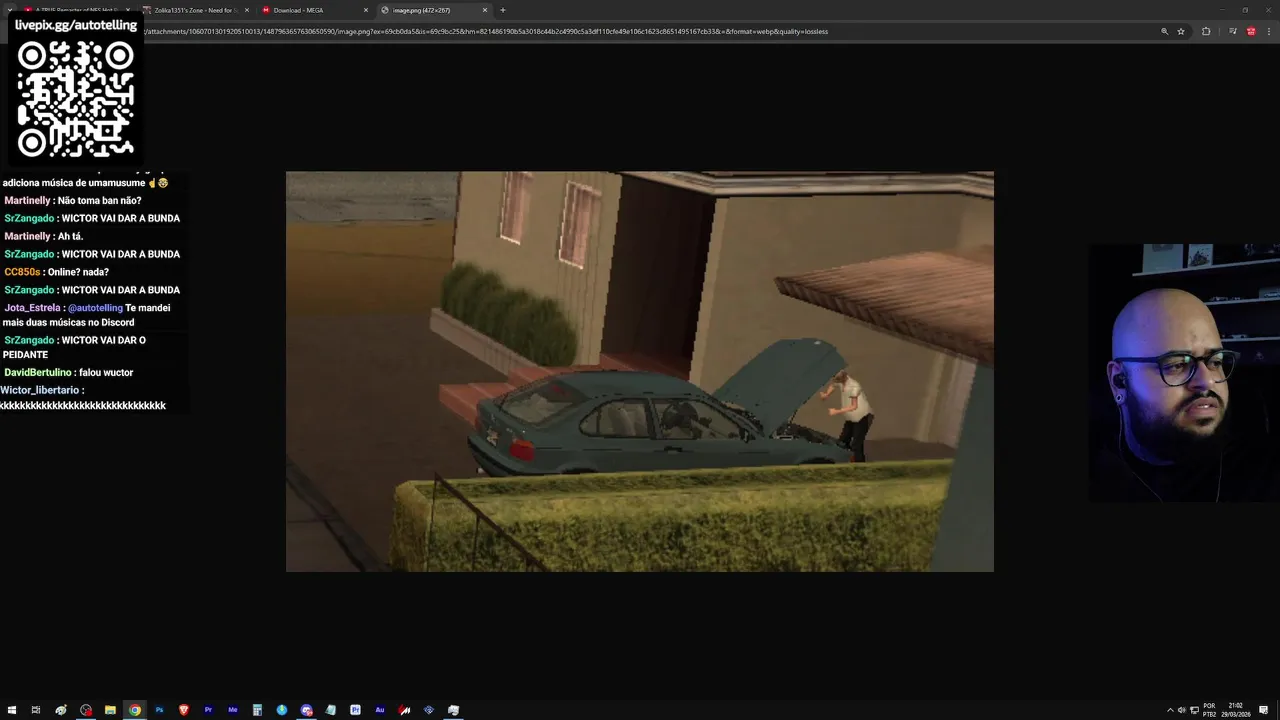The width and height of the screenshot is (1280, 720).
Task: Click the GTA car screenshot image
Action: point(640,371)
